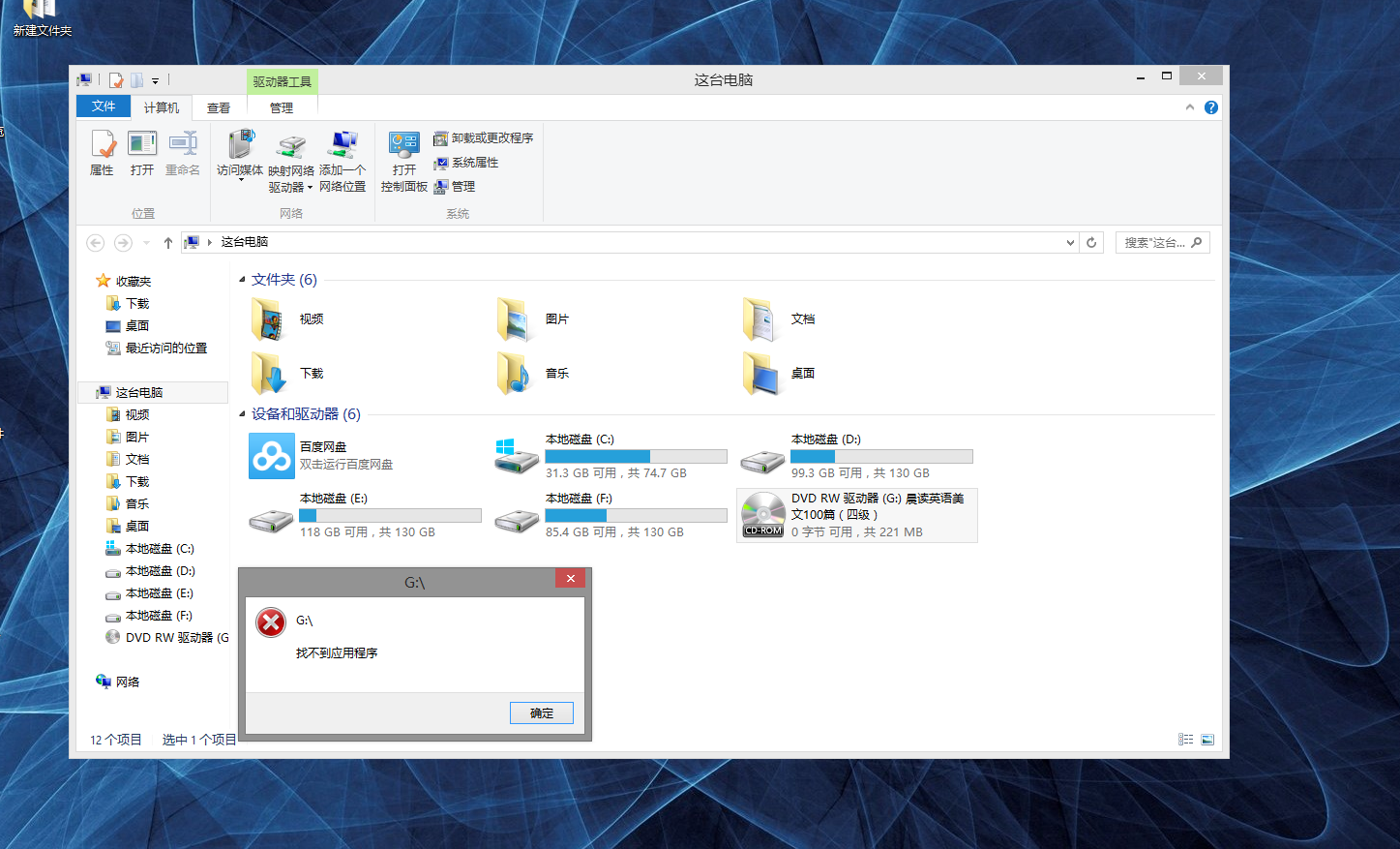Screen dimensions: 1400x849
Task: Click the new folder icon in quick access toolbar
Action: tap(137, 80)
